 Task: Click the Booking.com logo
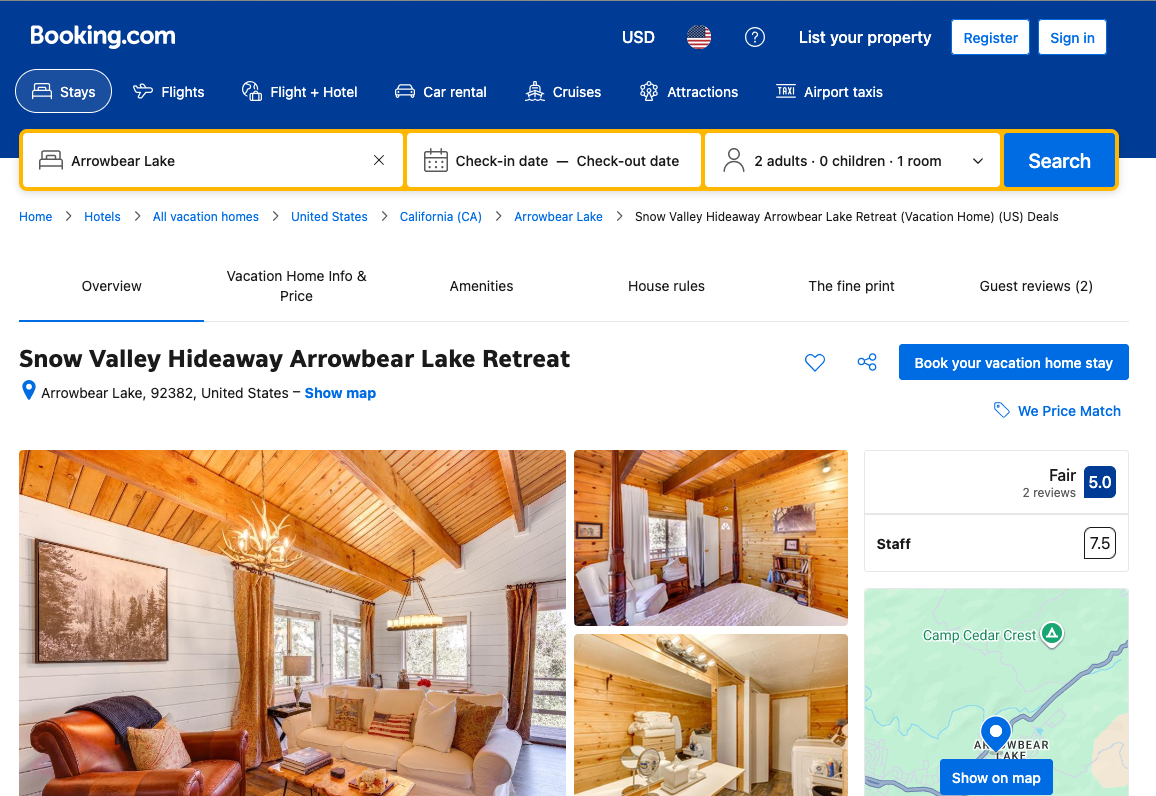(102, 36)
